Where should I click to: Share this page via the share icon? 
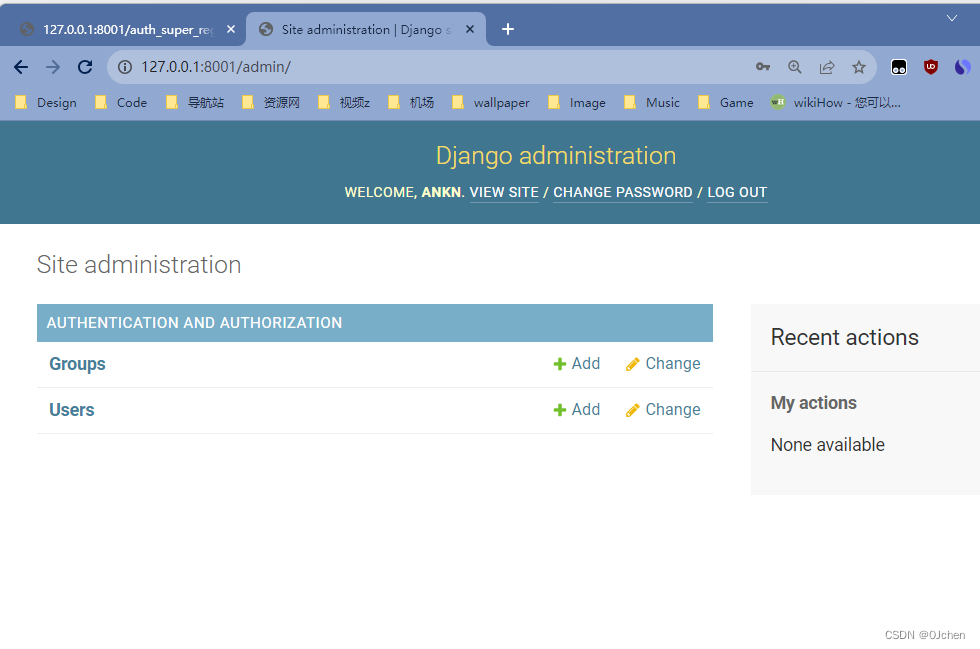tap(827, 67)
